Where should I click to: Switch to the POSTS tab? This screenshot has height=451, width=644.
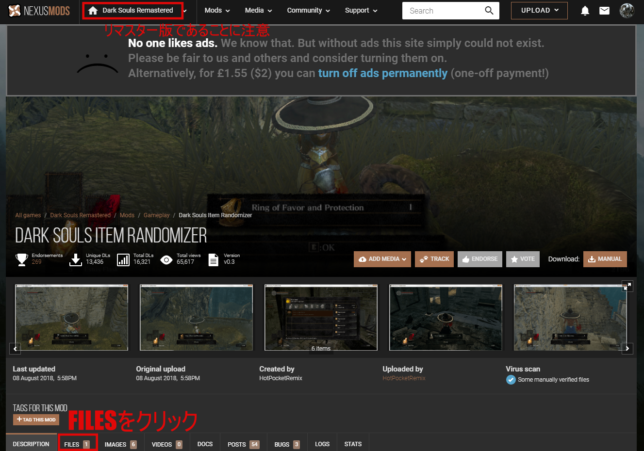tap(243, 444)
